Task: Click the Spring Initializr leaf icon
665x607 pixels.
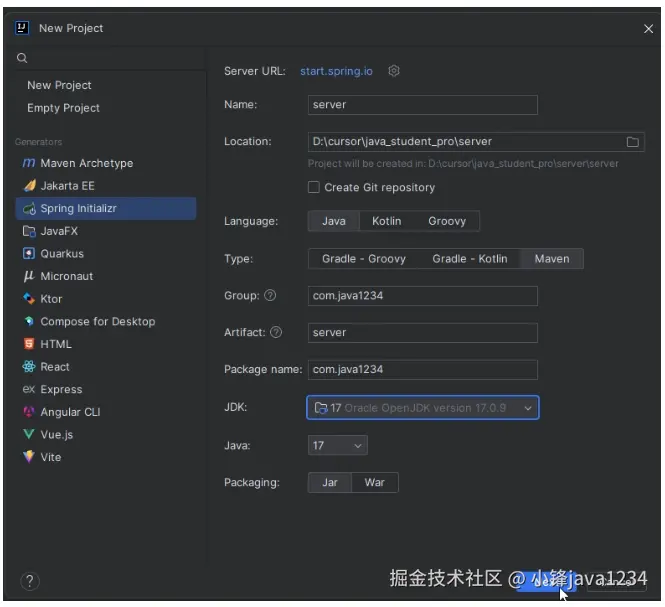Action: [x=29, y=208]
